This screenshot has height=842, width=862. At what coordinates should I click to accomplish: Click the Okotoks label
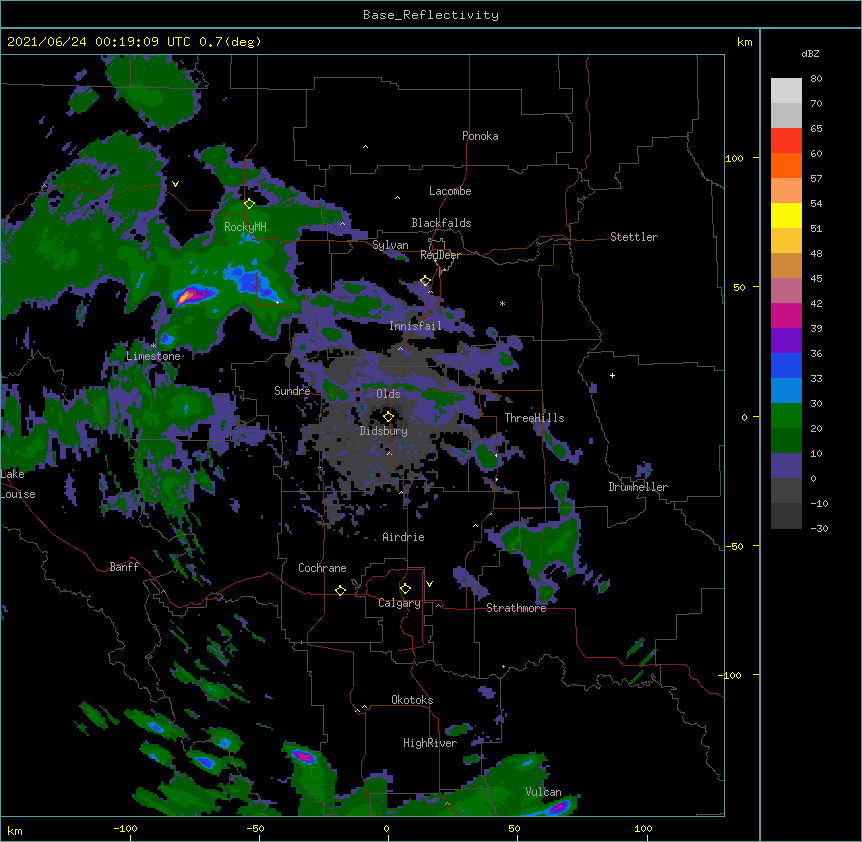pyautogui.click(x=412, y=700)
